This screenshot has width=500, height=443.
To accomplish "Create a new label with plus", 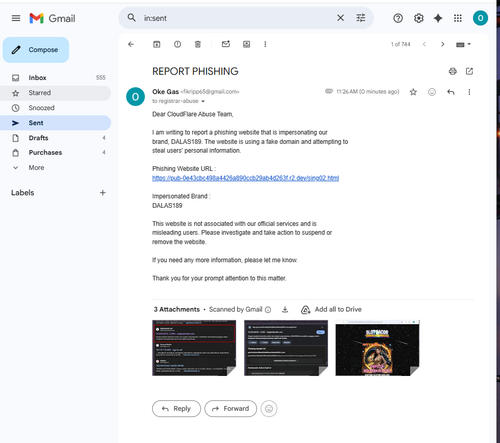I will (103, 193).
